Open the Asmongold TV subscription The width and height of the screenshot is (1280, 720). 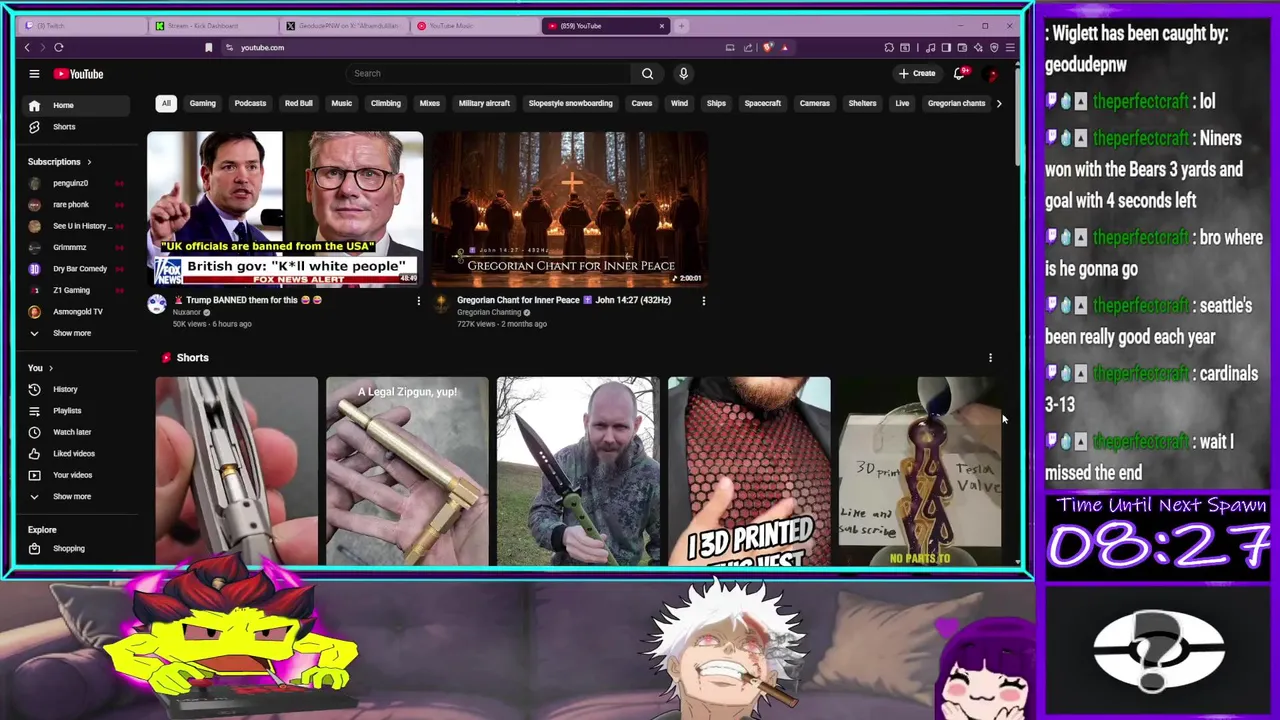75,312
